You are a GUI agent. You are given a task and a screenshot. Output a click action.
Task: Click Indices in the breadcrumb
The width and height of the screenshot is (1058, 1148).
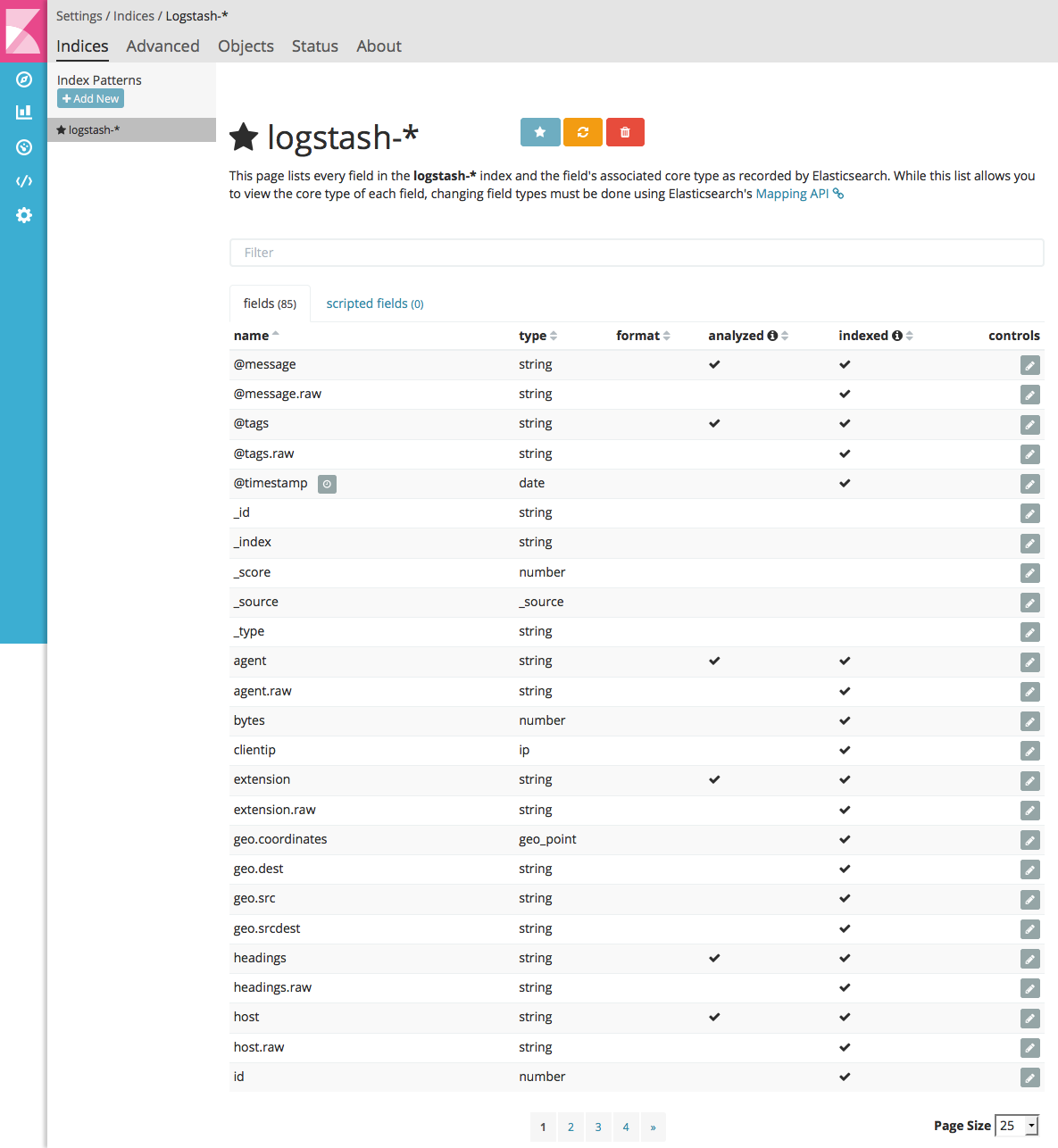click(134, 16)
